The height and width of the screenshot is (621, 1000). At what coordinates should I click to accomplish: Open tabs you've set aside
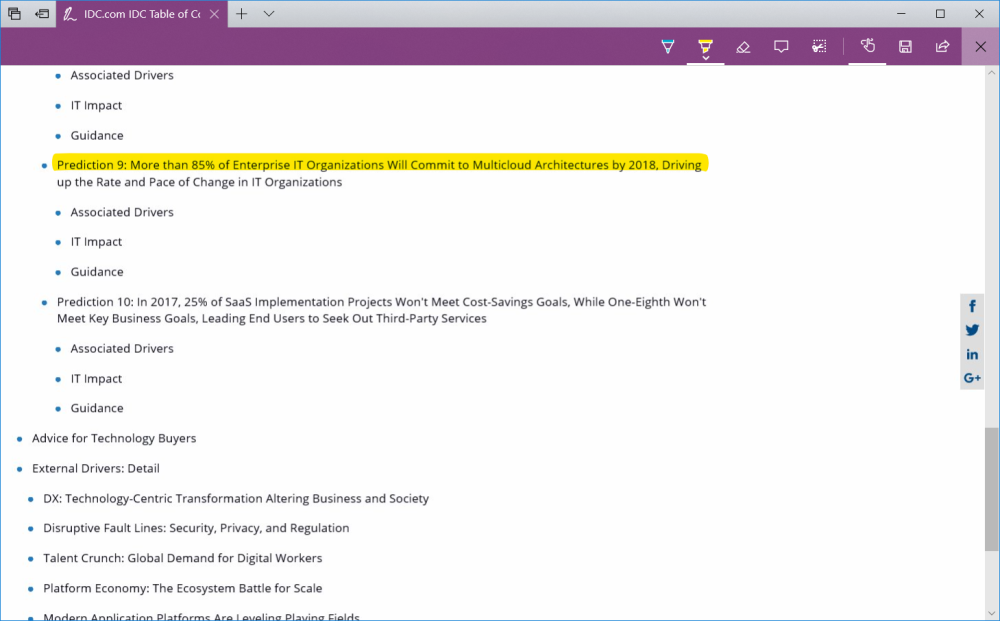pyautogui.click(x=14, y=13)
